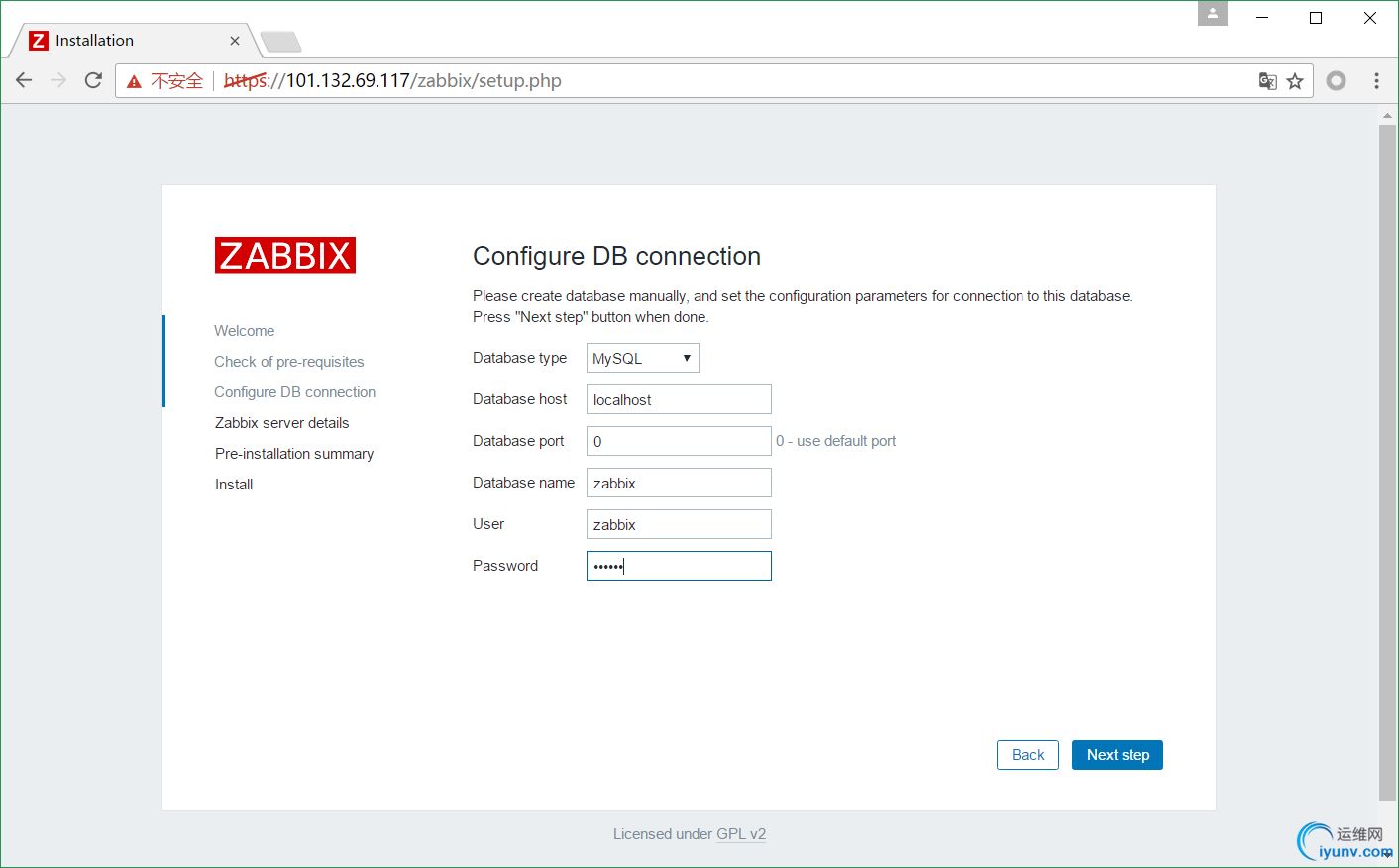Maximize the browser window
Viewport: 1399px width, 868px height.
click(x=1316, y=17)
